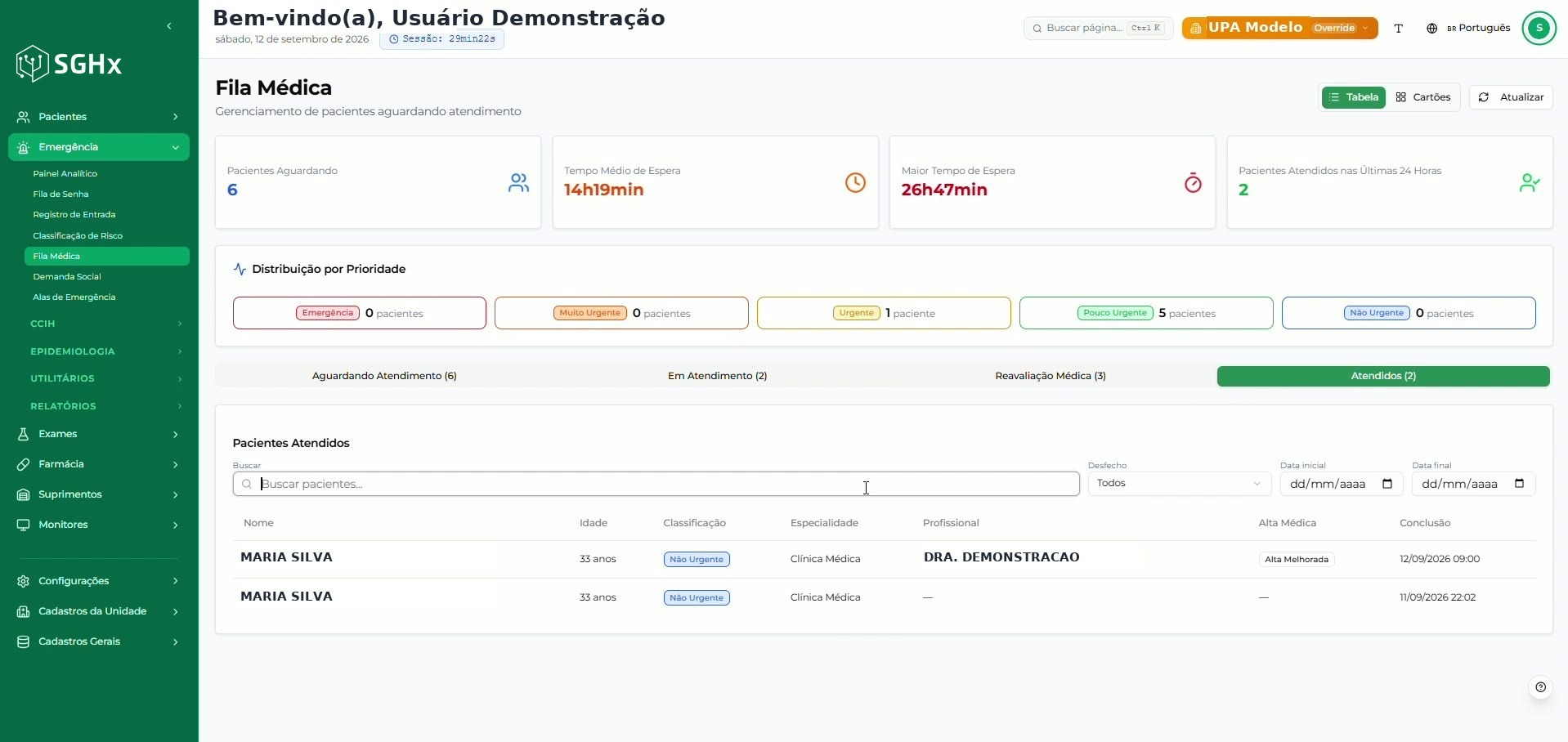Open the Data inicial calendar picker icon
This screenshot has height=742, width=1568.
pyautogui.click(x=1387, y=484)
